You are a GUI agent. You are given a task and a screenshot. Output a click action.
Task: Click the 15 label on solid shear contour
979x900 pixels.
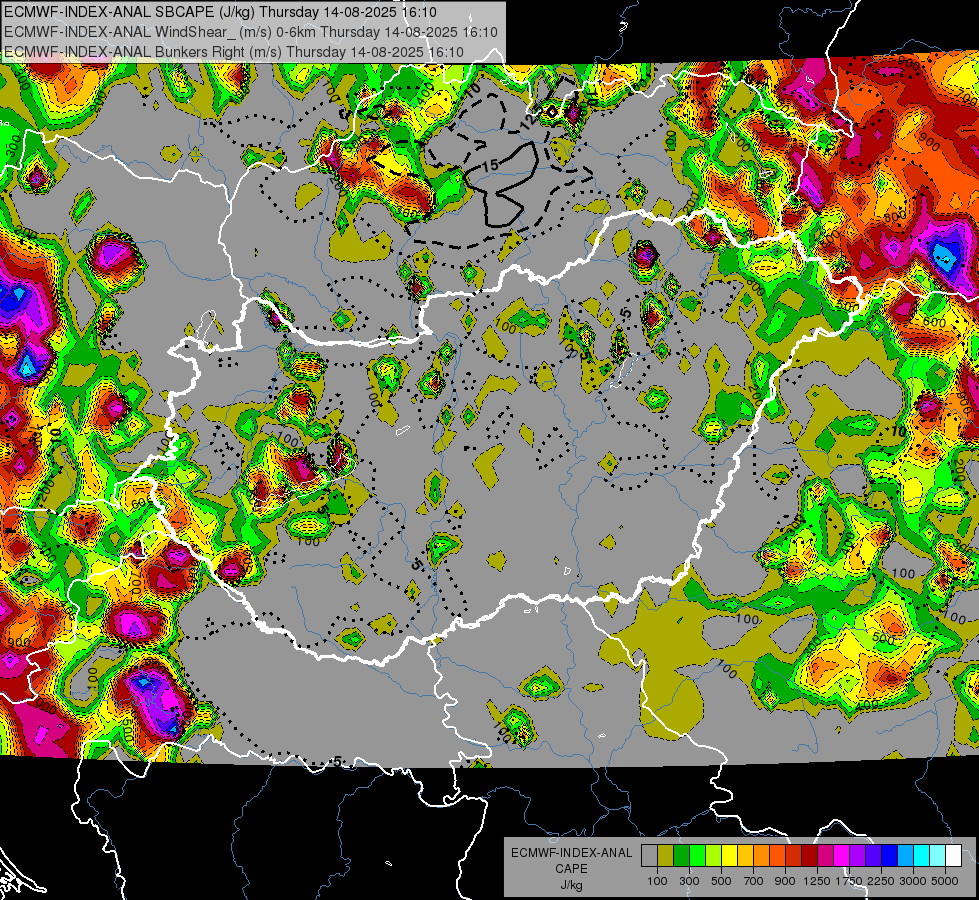tap(491, 165)
